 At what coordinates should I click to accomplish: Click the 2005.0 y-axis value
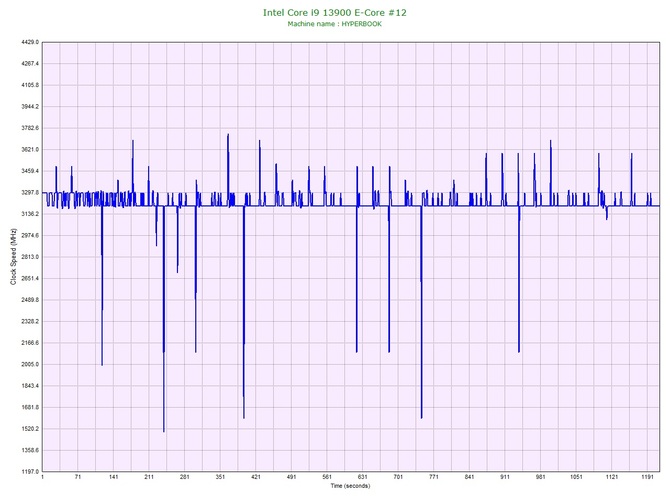[30, 365]
